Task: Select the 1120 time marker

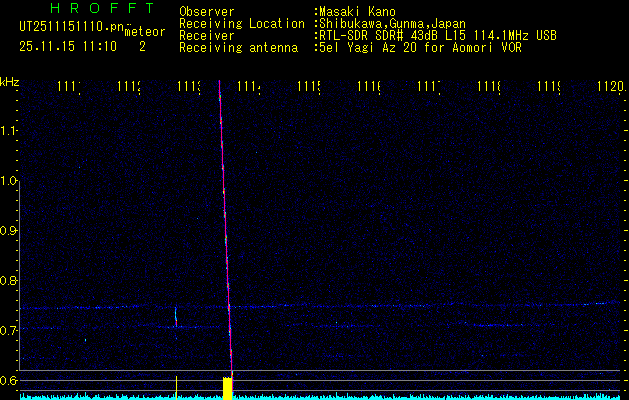Action: click(609, 88)
